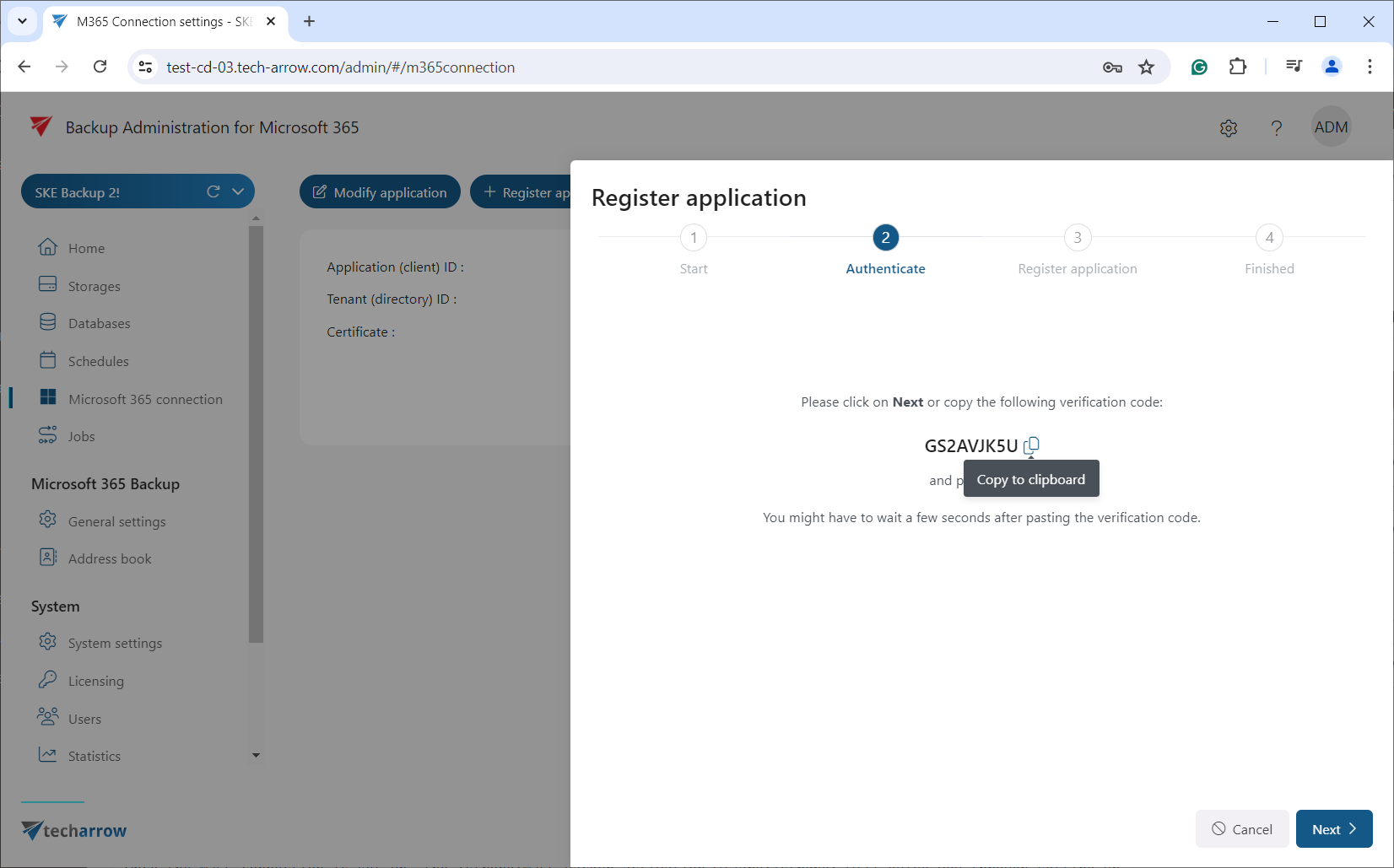Open the Grammarly extension icon
The width and height of the screenshot is (1394, 868).
[x=1199, y=67]
